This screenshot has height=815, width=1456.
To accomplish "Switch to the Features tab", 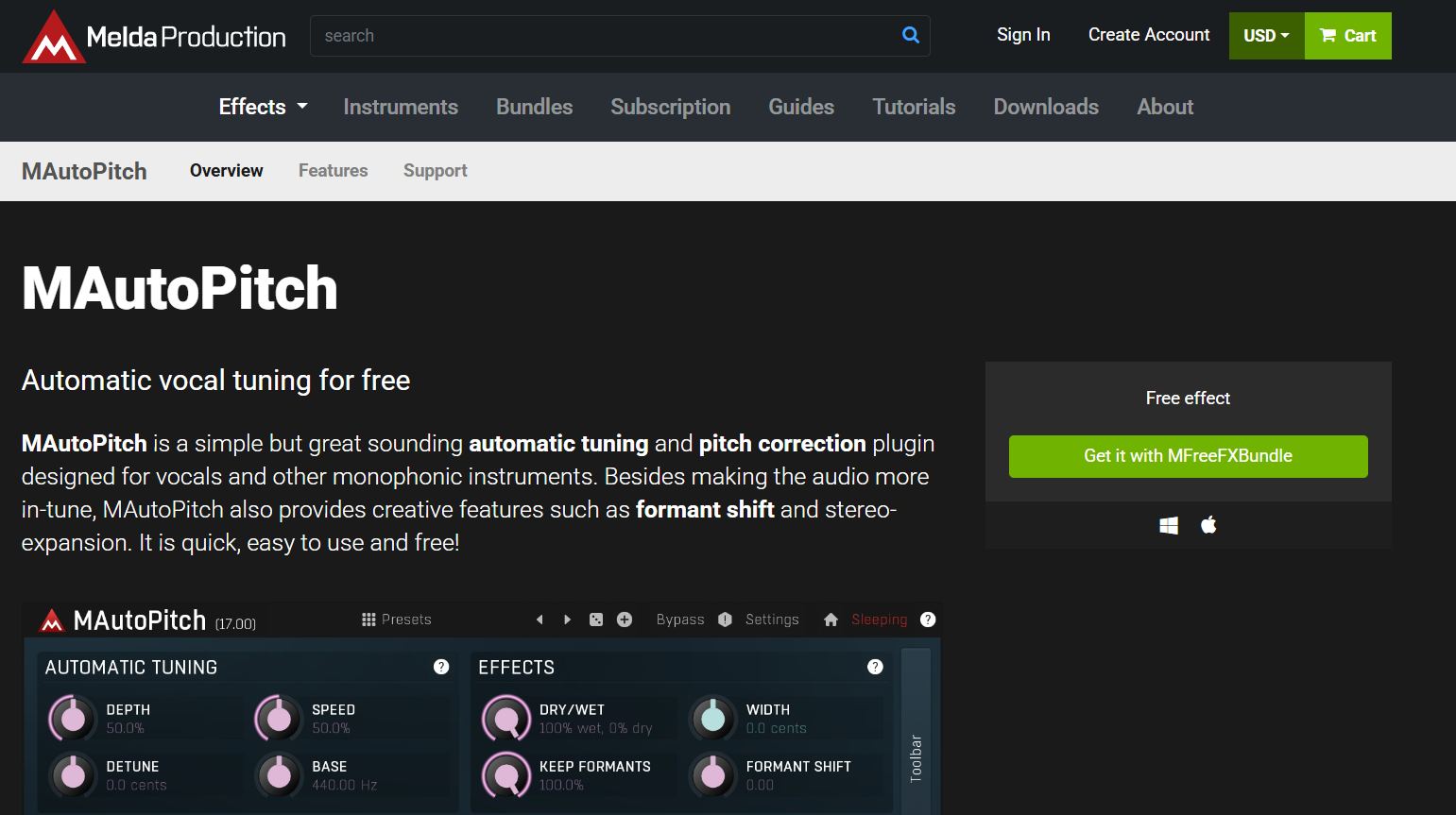I will (x=334, y=171).
